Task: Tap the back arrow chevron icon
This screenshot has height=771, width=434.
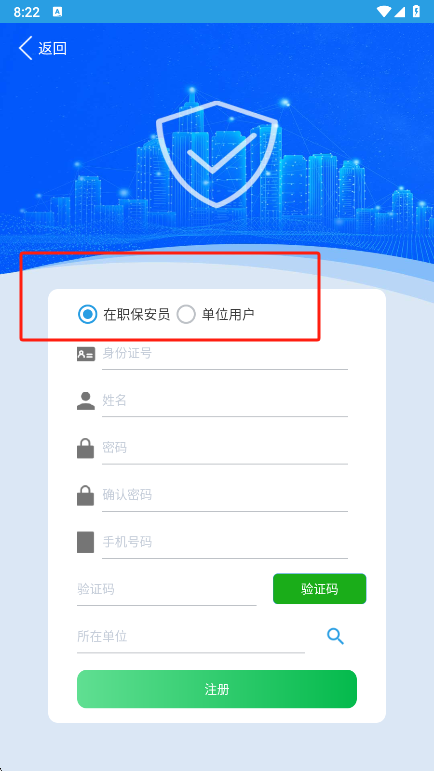Action: coord(26,48)
